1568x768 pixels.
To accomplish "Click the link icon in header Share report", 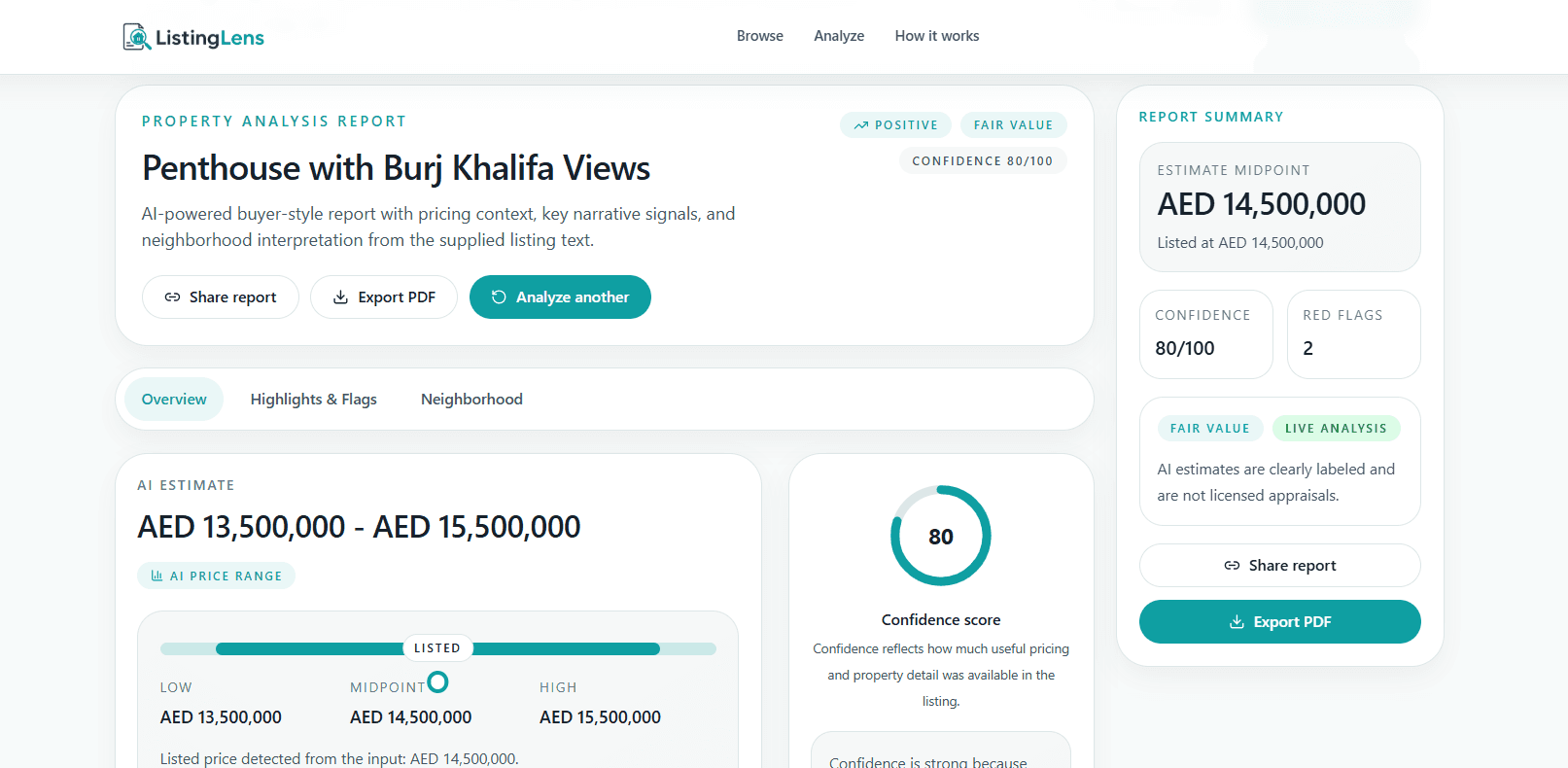I will tap(172, 297).
